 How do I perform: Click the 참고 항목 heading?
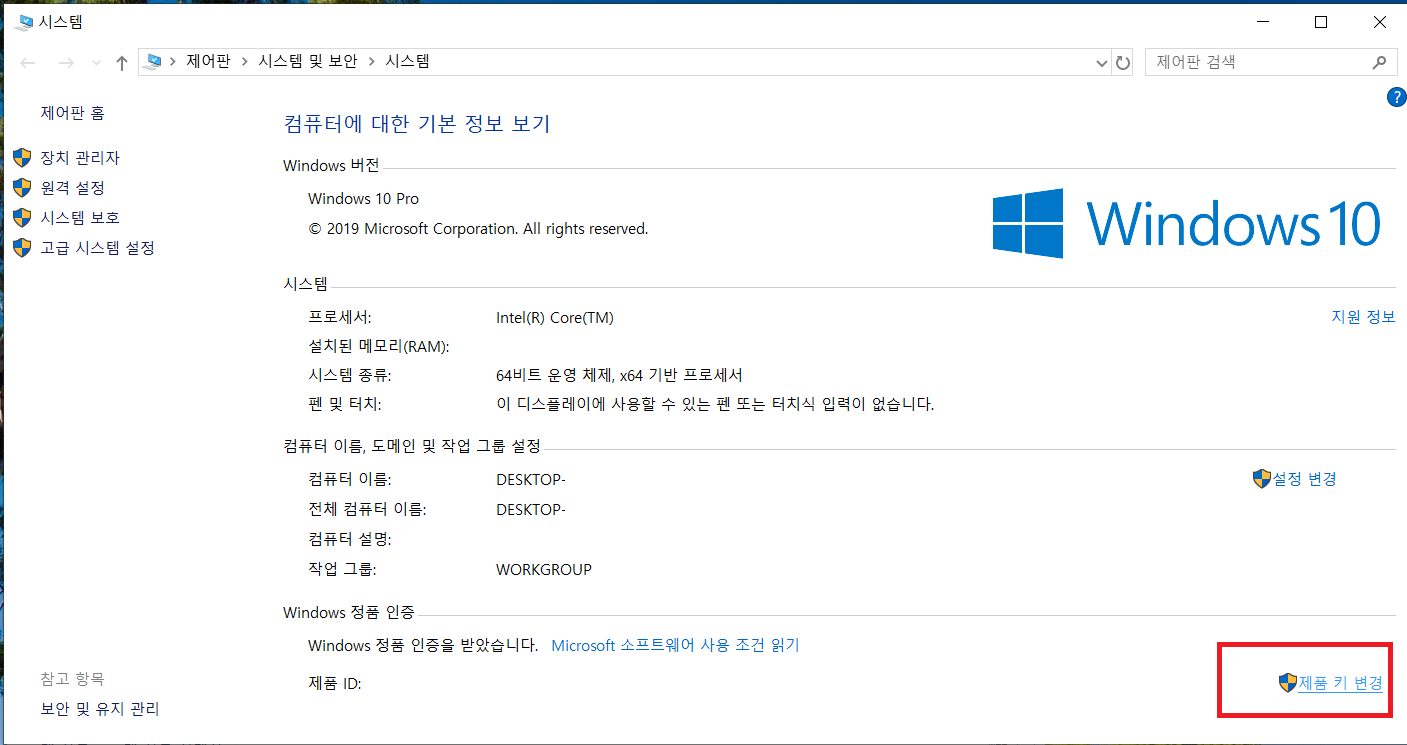click(72, 679)
